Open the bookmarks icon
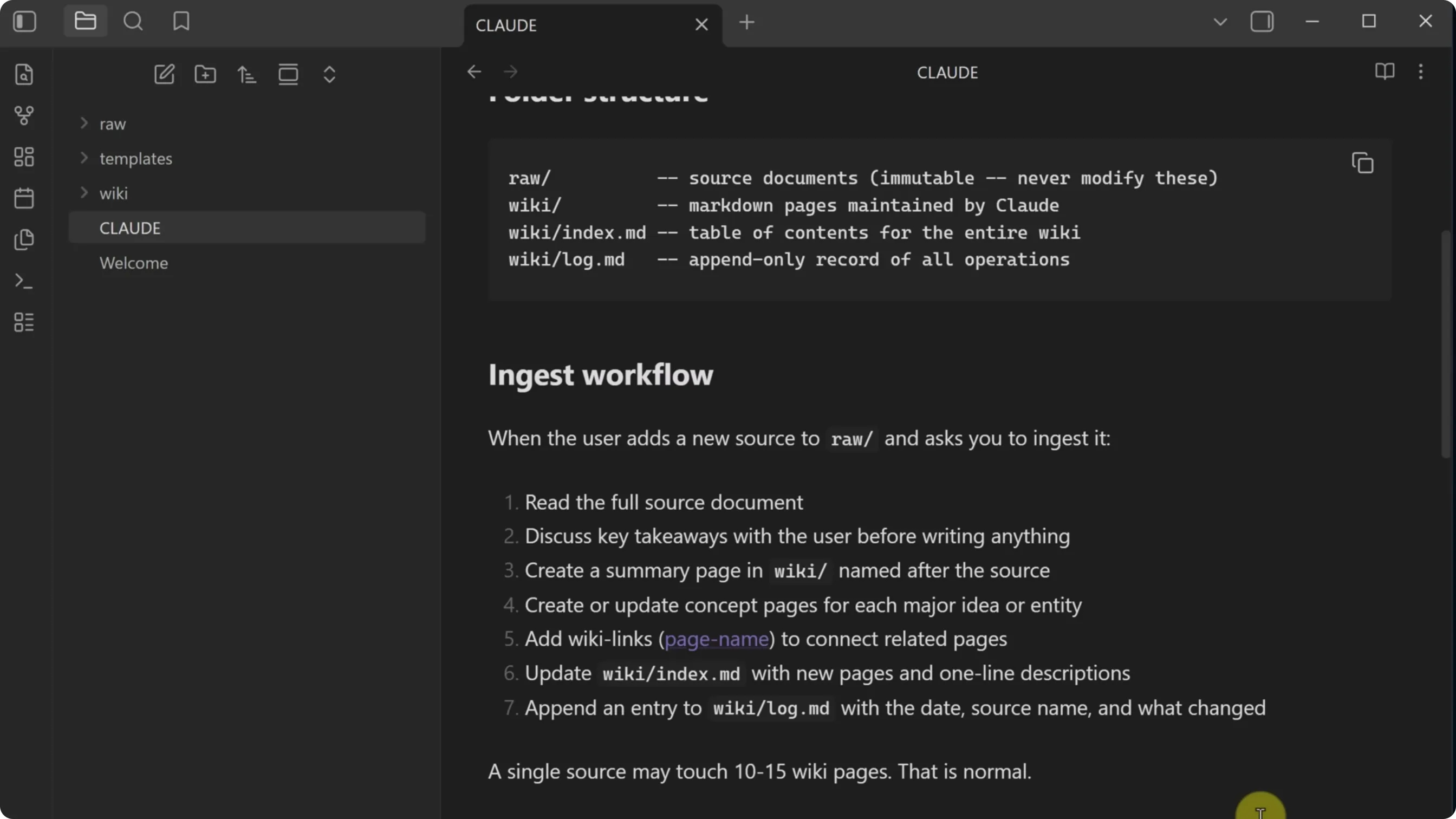The width and height of the screenshot is (1456, 819). tap(181, 22)
